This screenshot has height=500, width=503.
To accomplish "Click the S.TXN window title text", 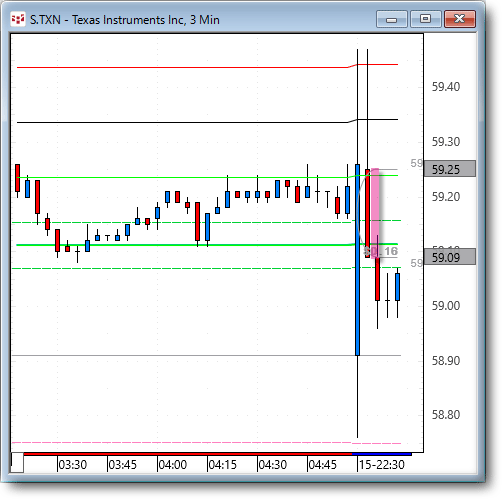I will tap(125, 20).
